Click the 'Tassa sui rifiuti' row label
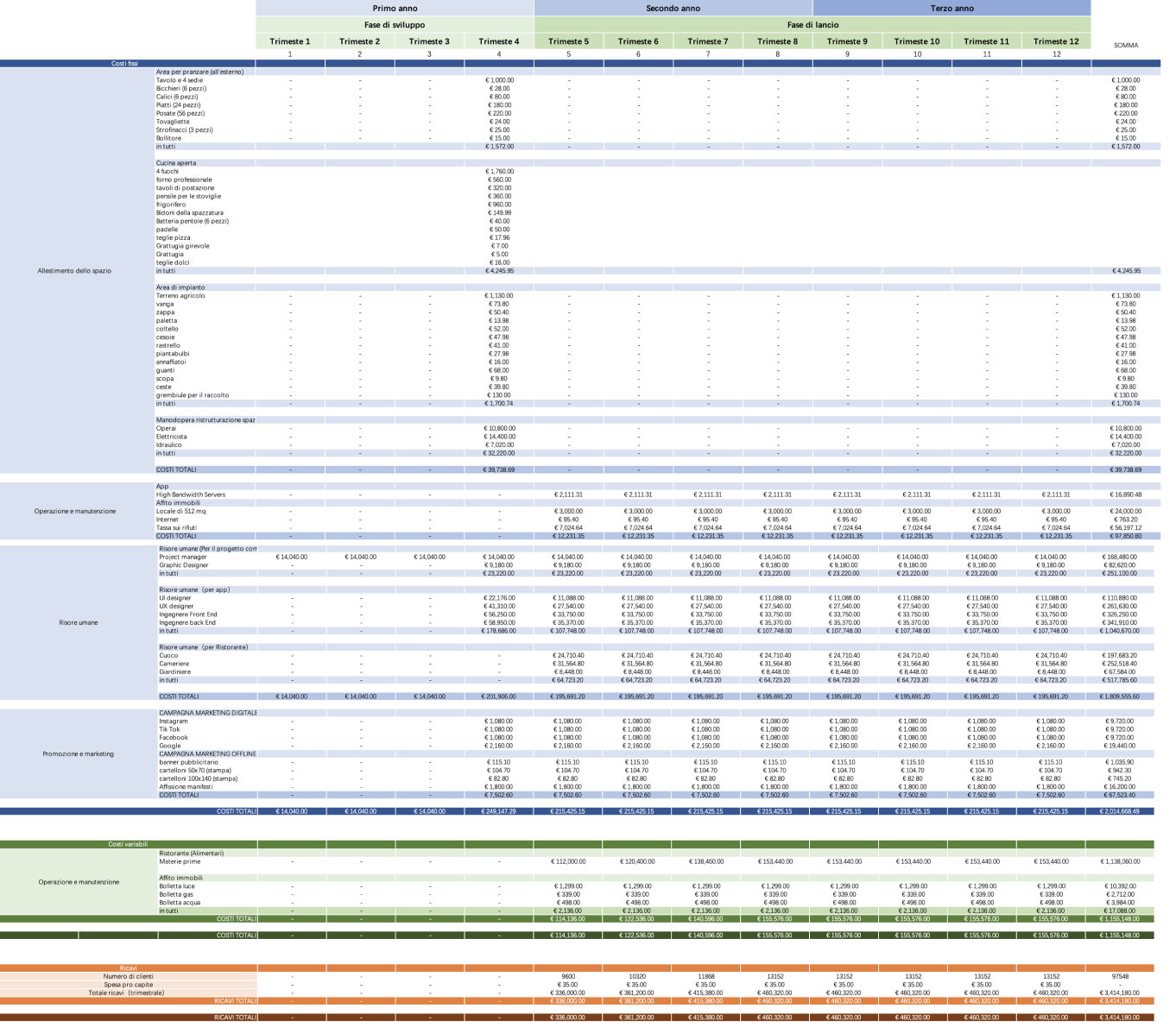This screenshot has height=1027, width=1176. pyautogui.click(x=176, y=527)
